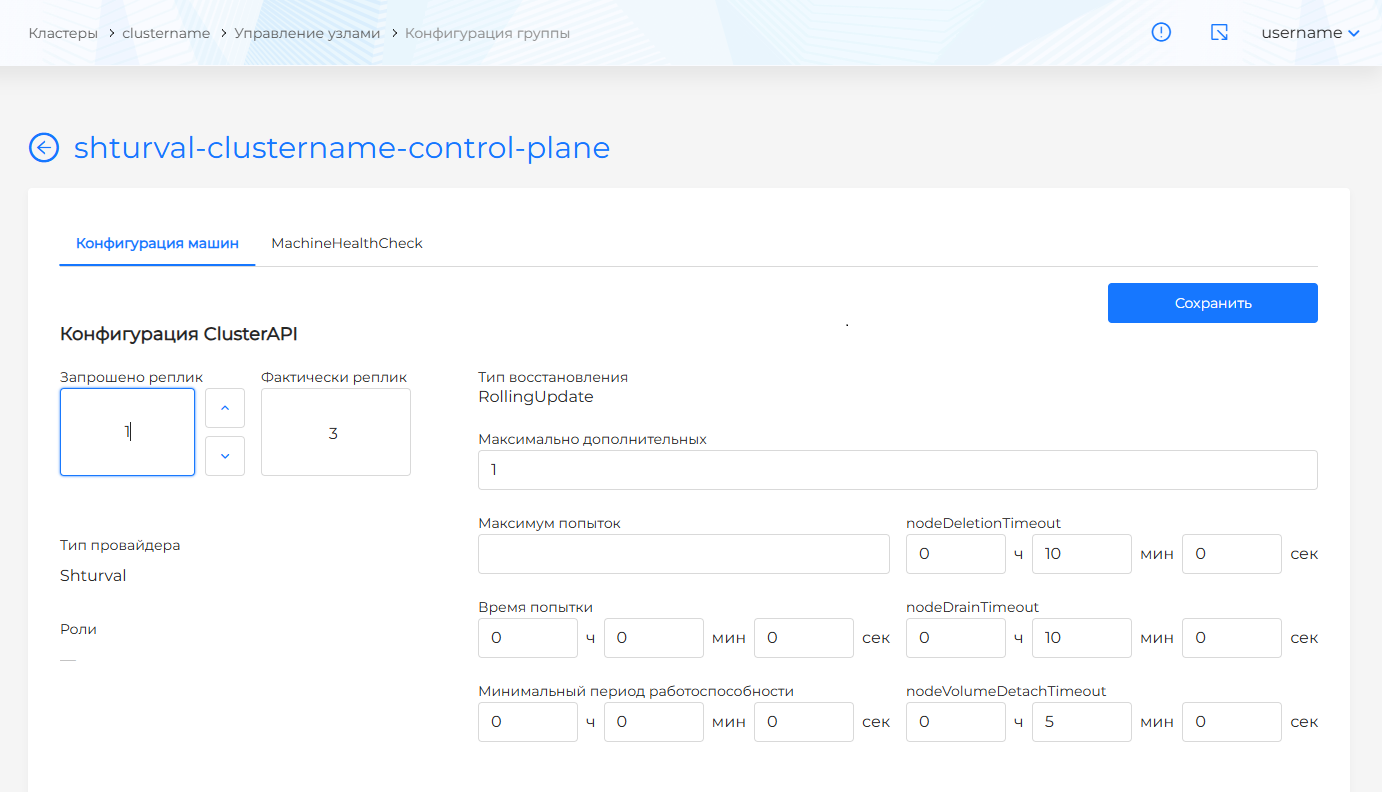The width and height of the screenshot is (1382, 792).
Task: Open clustername breadcrumb link
Action: pyautogui.click(x=166, y=33)
